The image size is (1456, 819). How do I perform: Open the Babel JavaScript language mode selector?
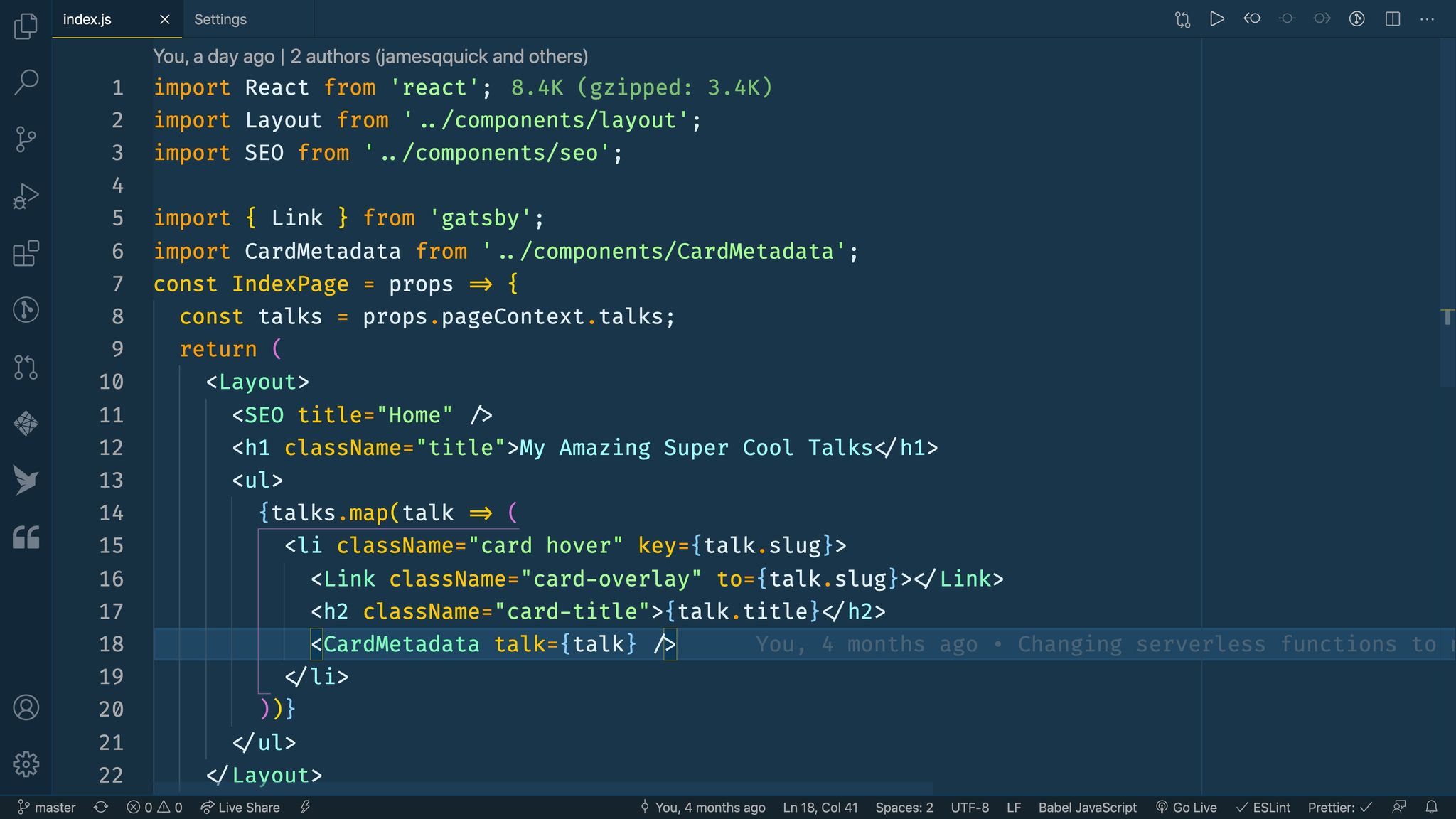pyautogui.click(x=1087, y=808)
